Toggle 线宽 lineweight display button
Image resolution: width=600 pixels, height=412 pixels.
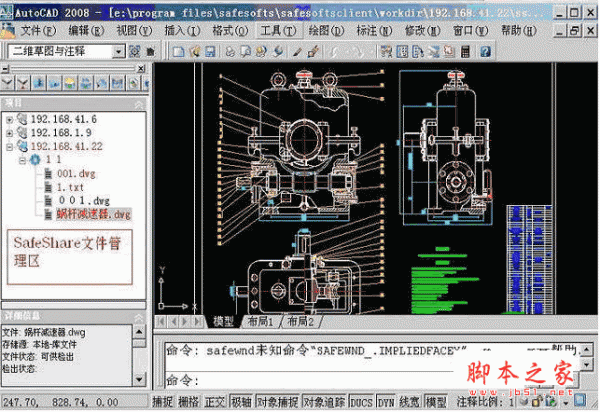(x=409, y=402)
